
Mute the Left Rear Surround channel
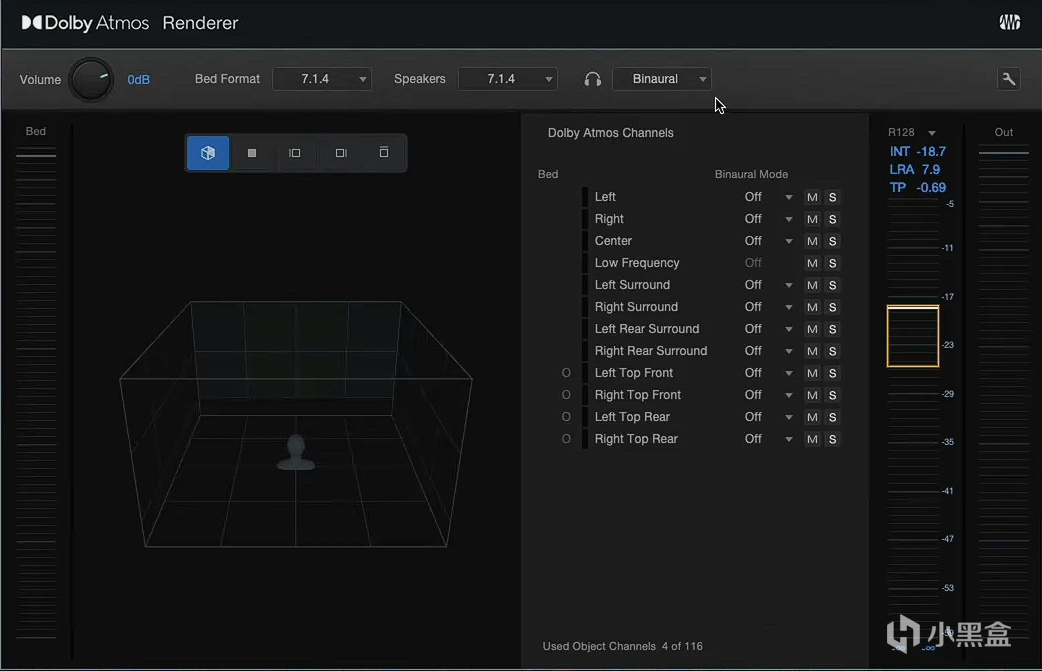(812, 329)
